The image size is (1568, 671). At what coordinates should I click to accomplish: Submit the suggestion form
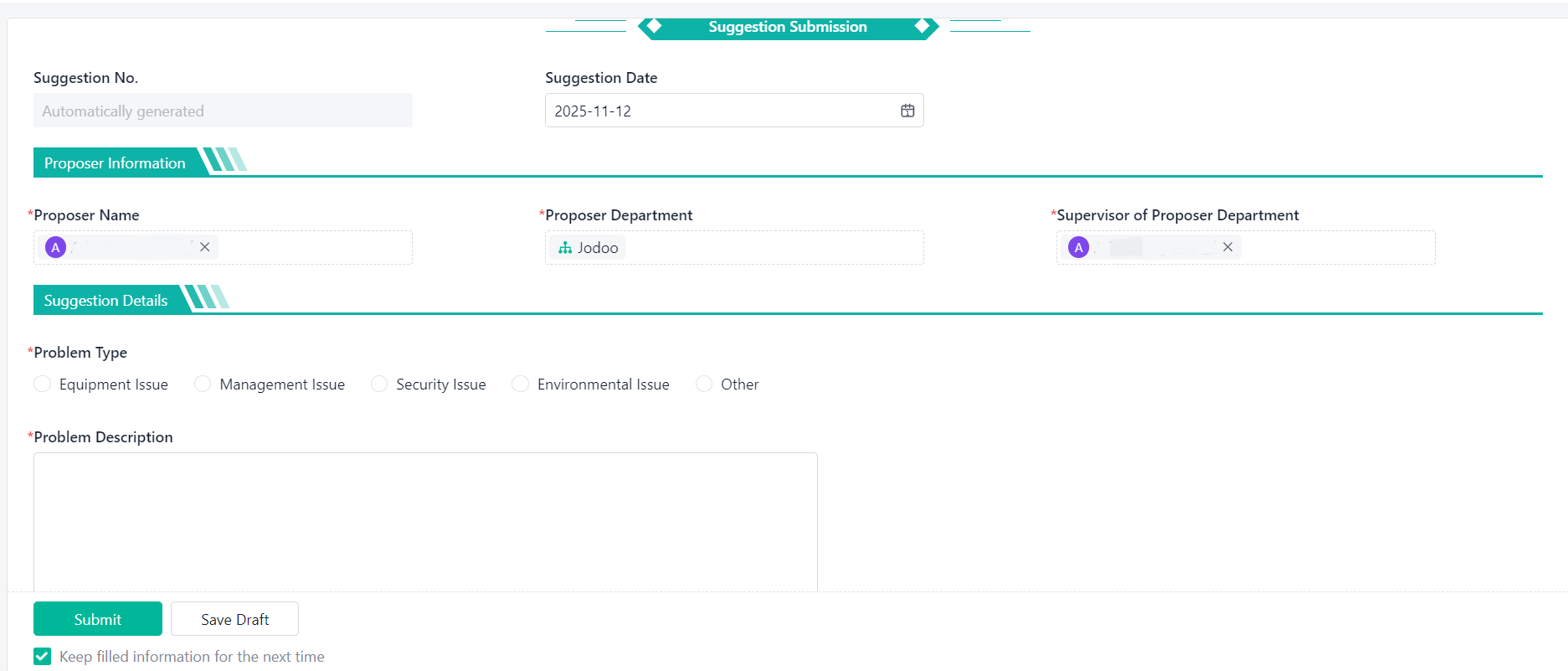(98, 619)
